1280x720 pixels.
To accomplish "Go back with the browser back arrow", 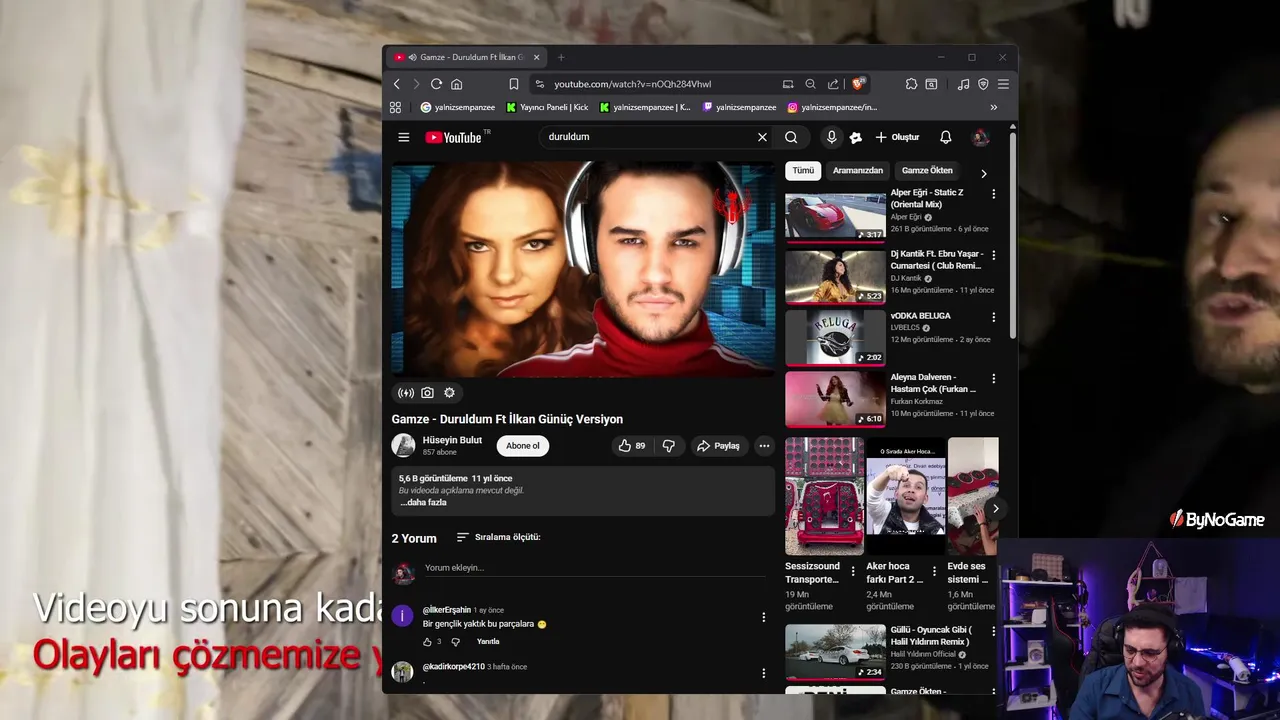I will [397, 84].
